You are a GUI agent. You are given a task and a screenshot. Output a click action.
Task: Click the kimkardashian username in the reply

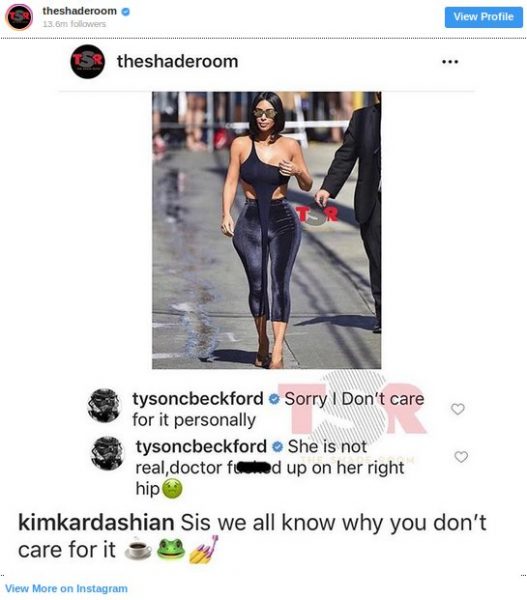click(96, 522)
